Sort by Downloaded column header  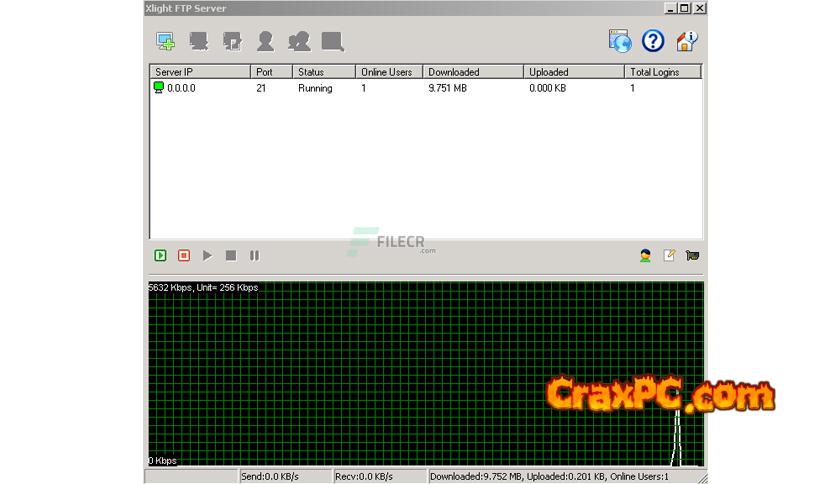pyautogui.click(x=472, y=72)
